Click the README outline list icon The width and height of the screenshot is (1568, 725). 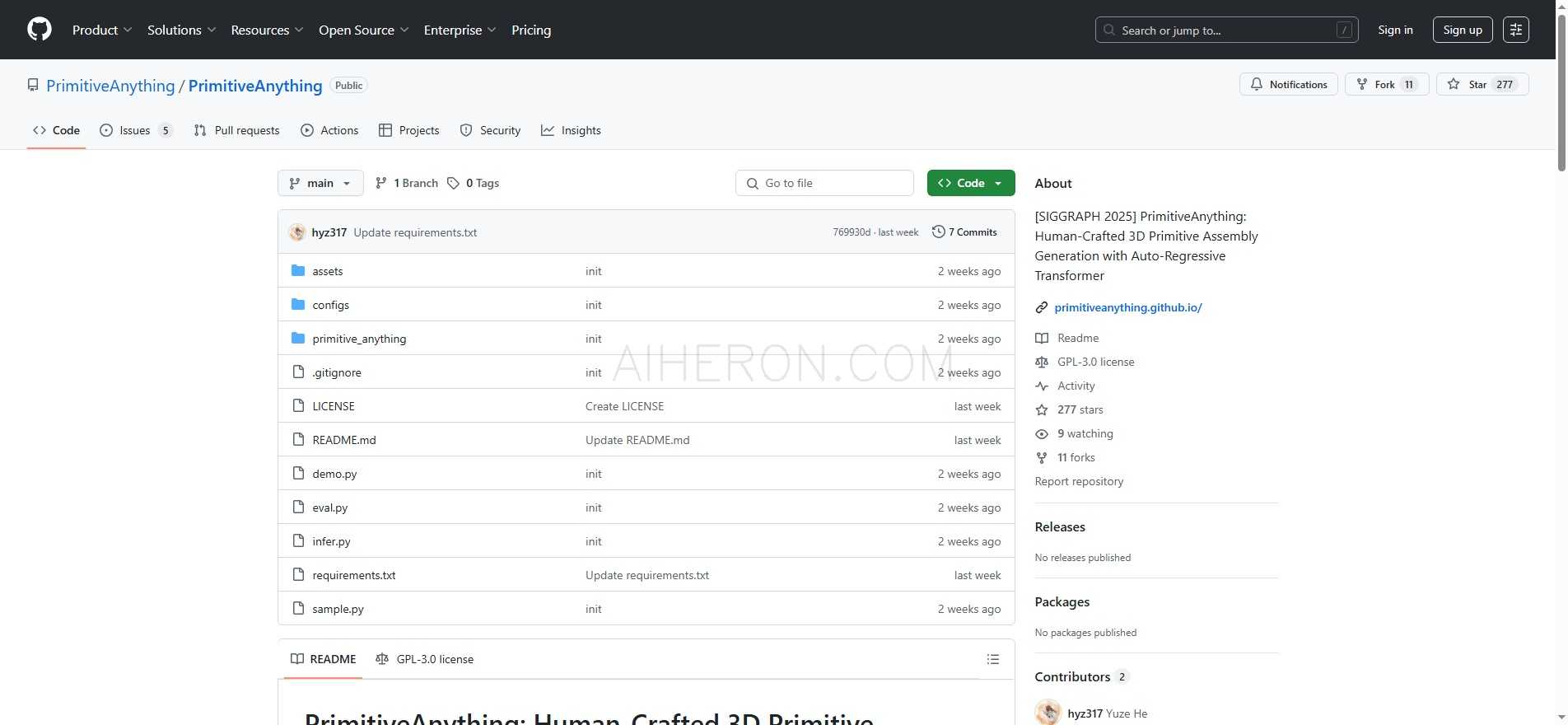click(993, 659)
